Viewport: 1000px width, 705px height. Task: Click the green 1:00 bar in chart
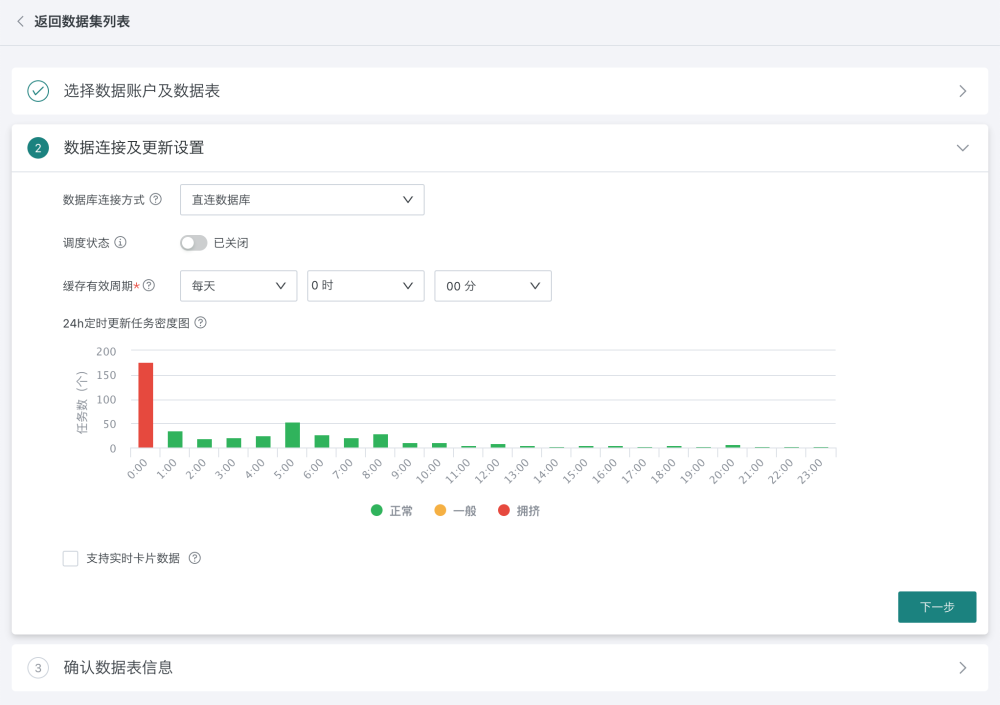[175, 440]
